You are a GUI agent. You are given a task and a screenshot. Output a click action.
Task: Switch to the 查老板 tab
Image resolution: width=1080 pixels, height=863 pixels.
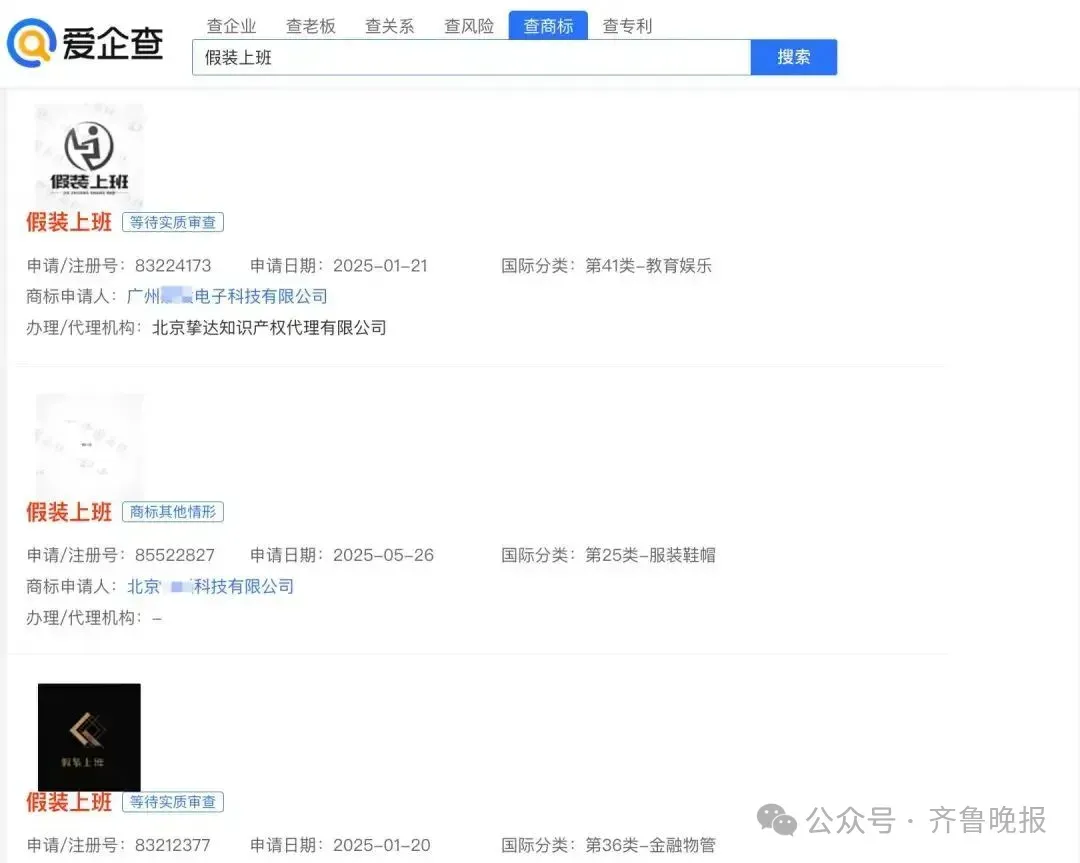[x=311, y=26]
